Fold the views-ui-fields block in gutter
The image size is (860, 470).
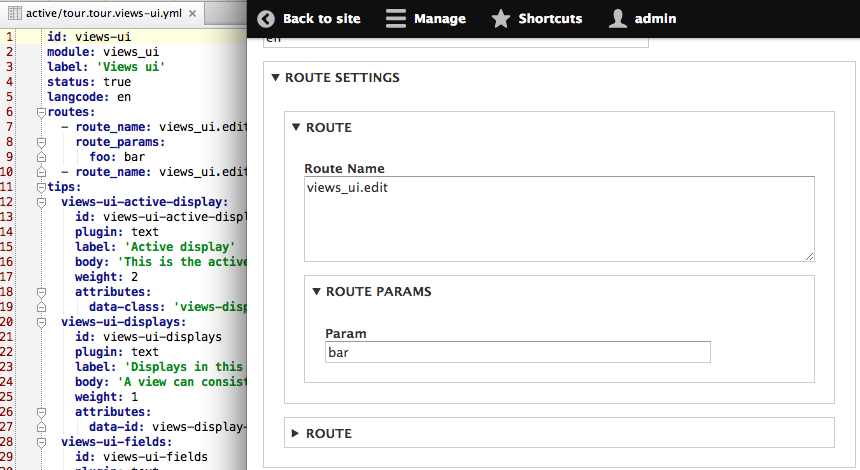click(41, 442)
